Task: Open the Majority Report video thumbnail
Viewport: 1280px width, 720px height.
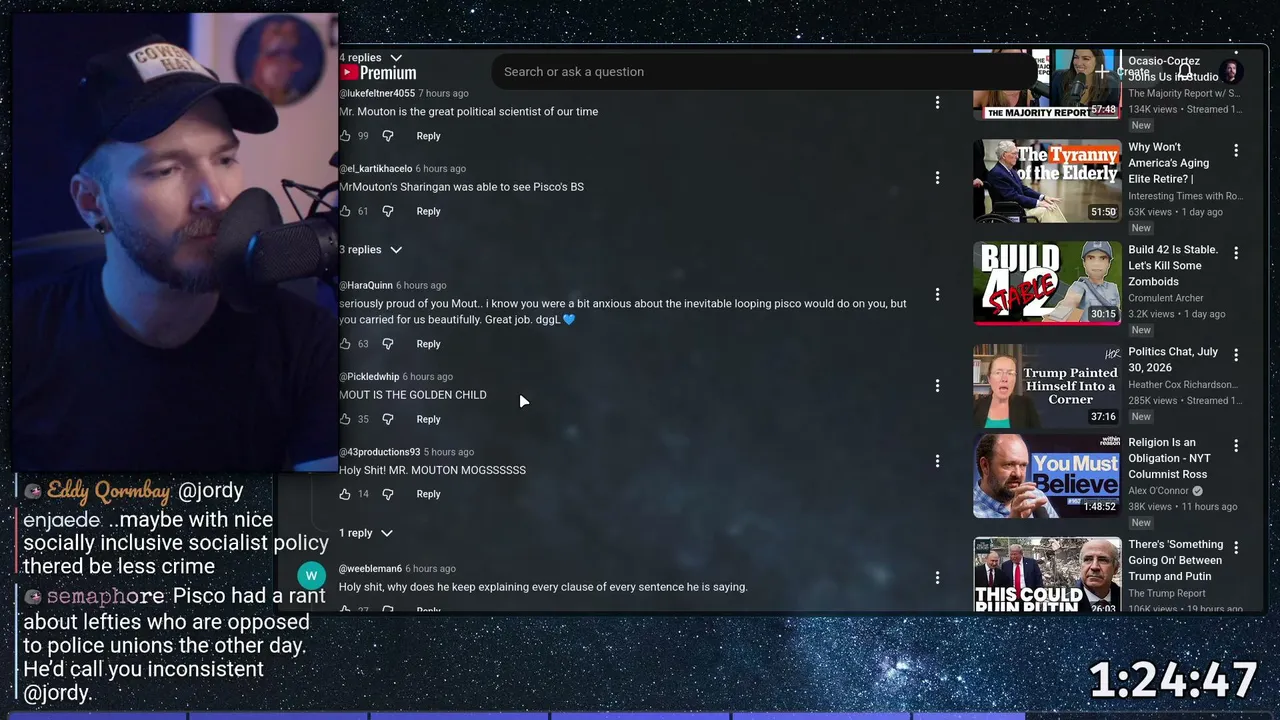Action: (x=1047, y=84)
